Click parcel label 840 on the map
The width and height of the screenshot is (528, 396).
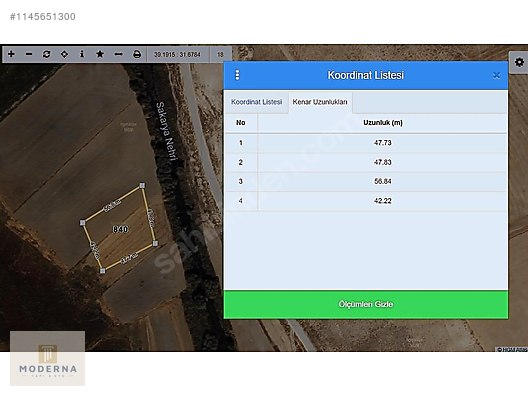coord(120,229)
